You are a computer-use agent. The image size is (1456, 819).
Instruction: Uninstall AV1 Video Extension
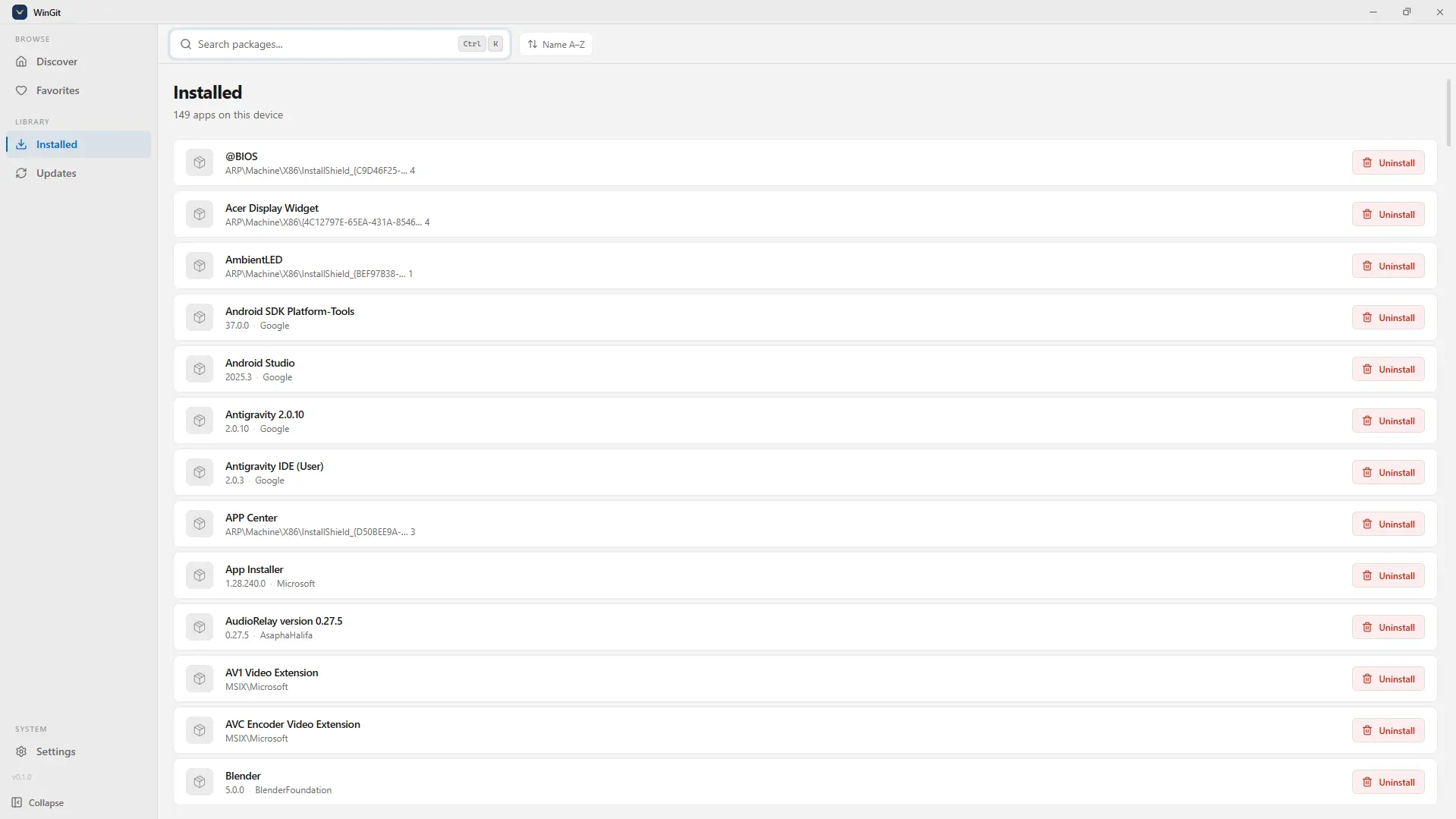[1388, 679]
